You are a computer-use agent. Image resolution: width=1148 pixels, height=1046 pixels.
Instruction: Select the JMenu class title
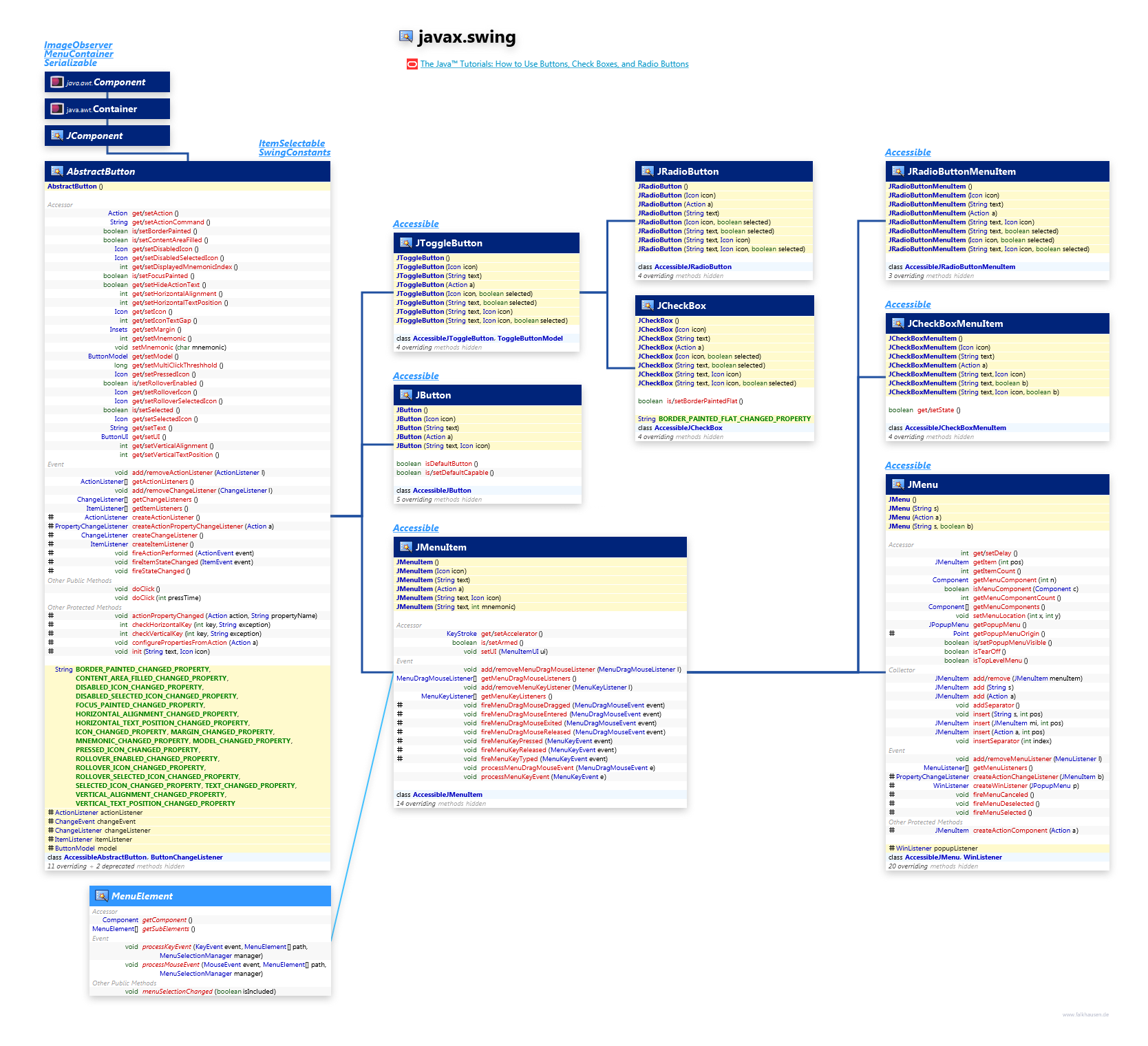coord(923,484)
